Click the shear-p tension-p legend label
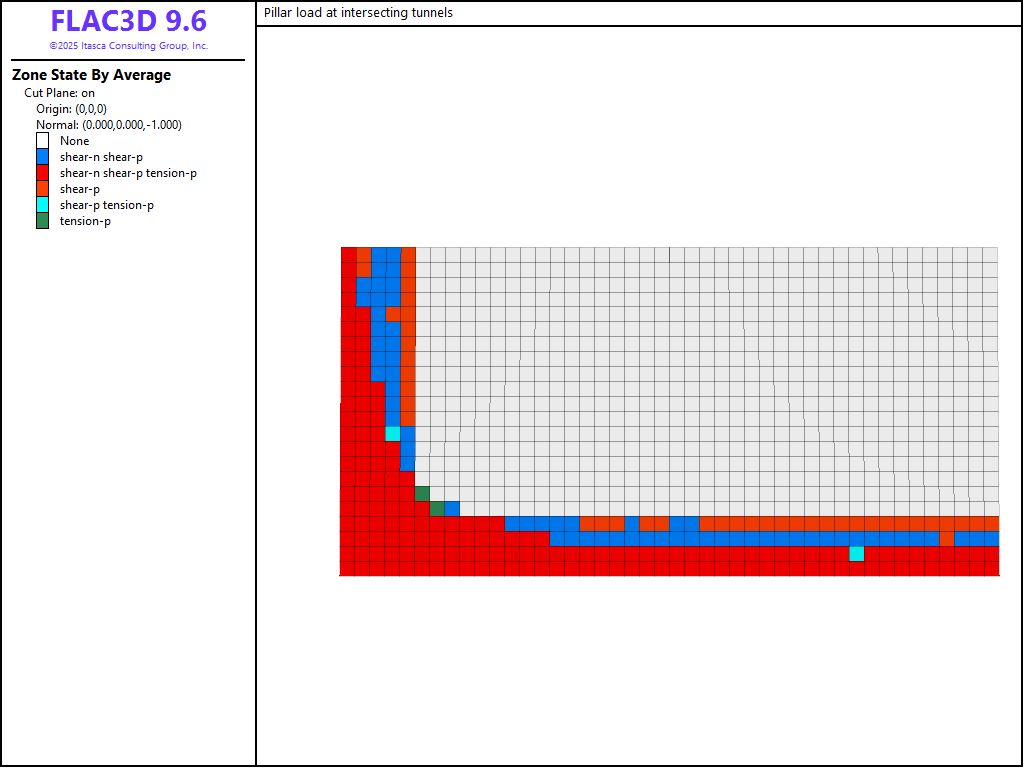This screenshot has width=1024, height=768. tap(106, 205)
